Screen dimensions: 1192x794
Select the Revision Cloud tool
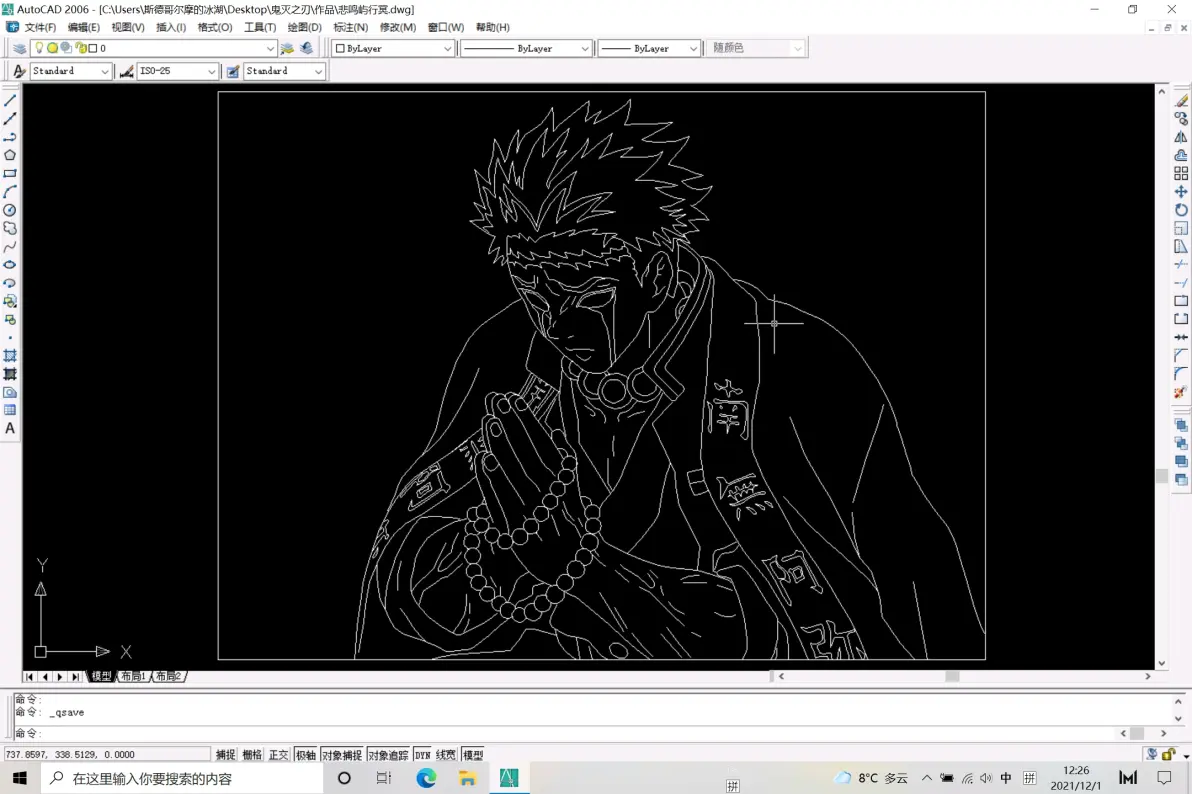(x=10, y=228)
